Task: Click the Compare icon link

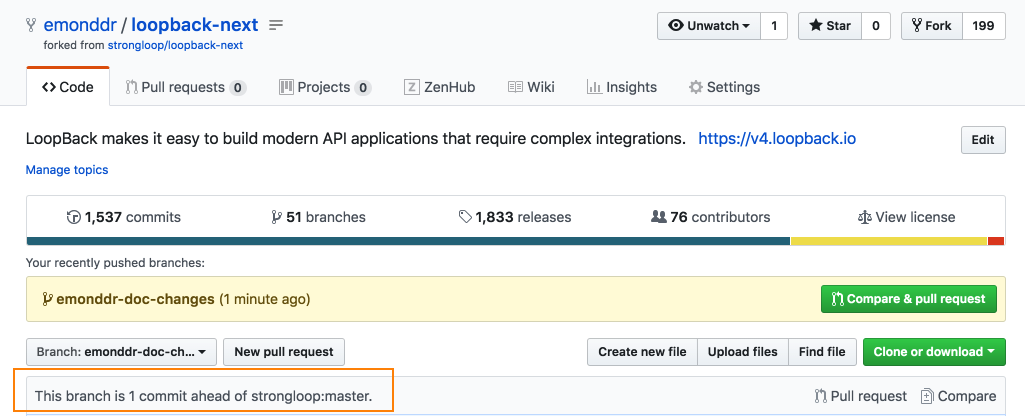Action: tap(958, 396)
